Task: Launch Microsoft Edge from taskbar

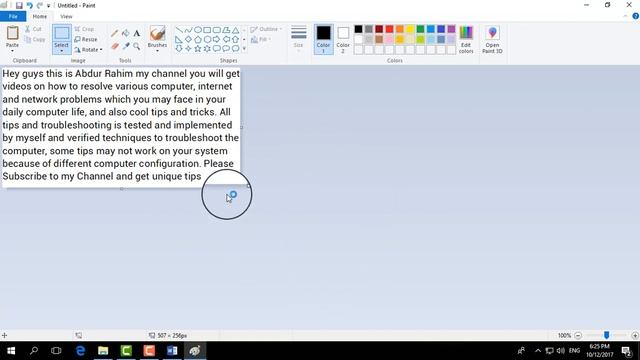Action: (80, 351)
